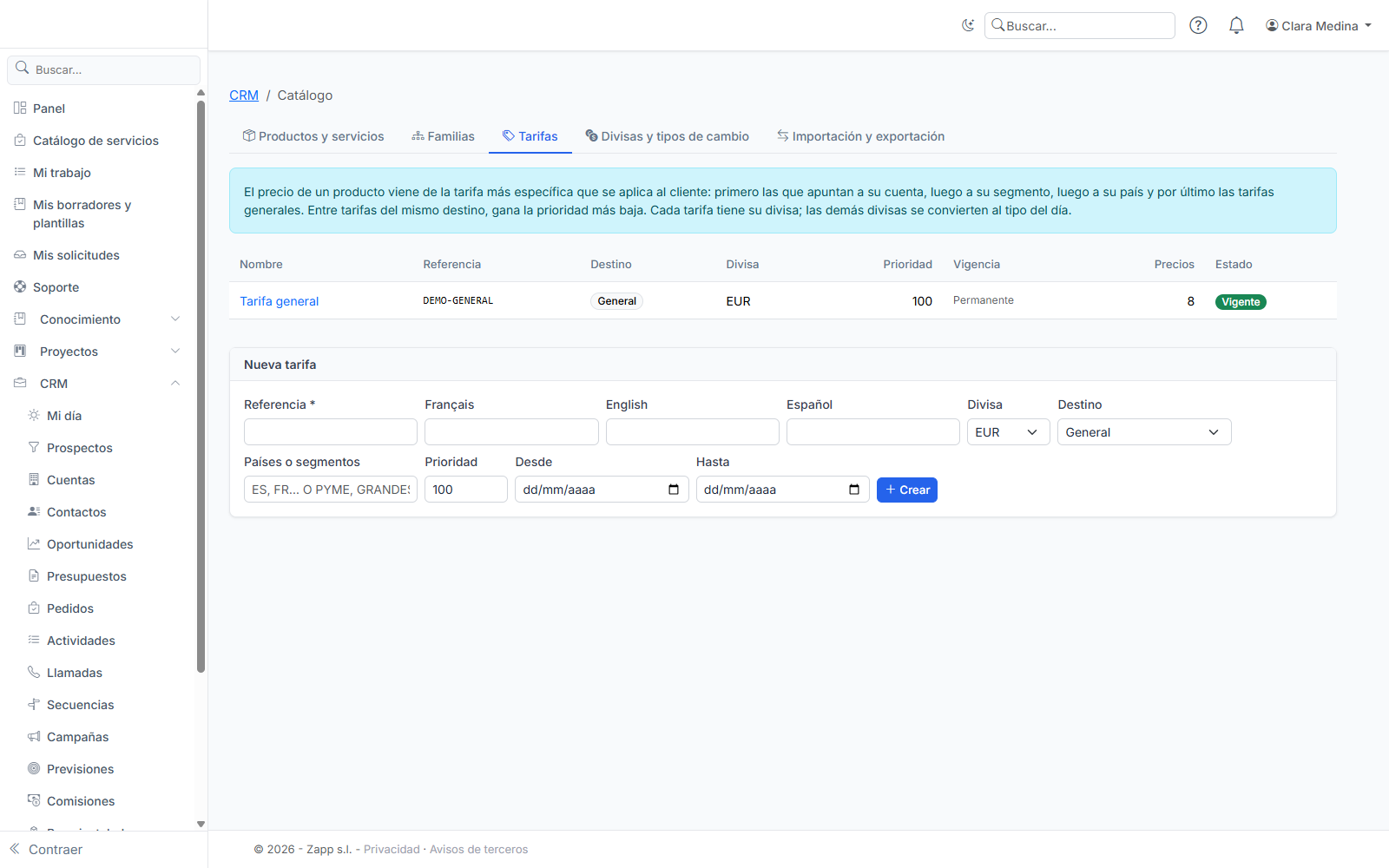The image size is (1389, 868).
Task: Switch to Productos y servicios tab
Action: 313,136
